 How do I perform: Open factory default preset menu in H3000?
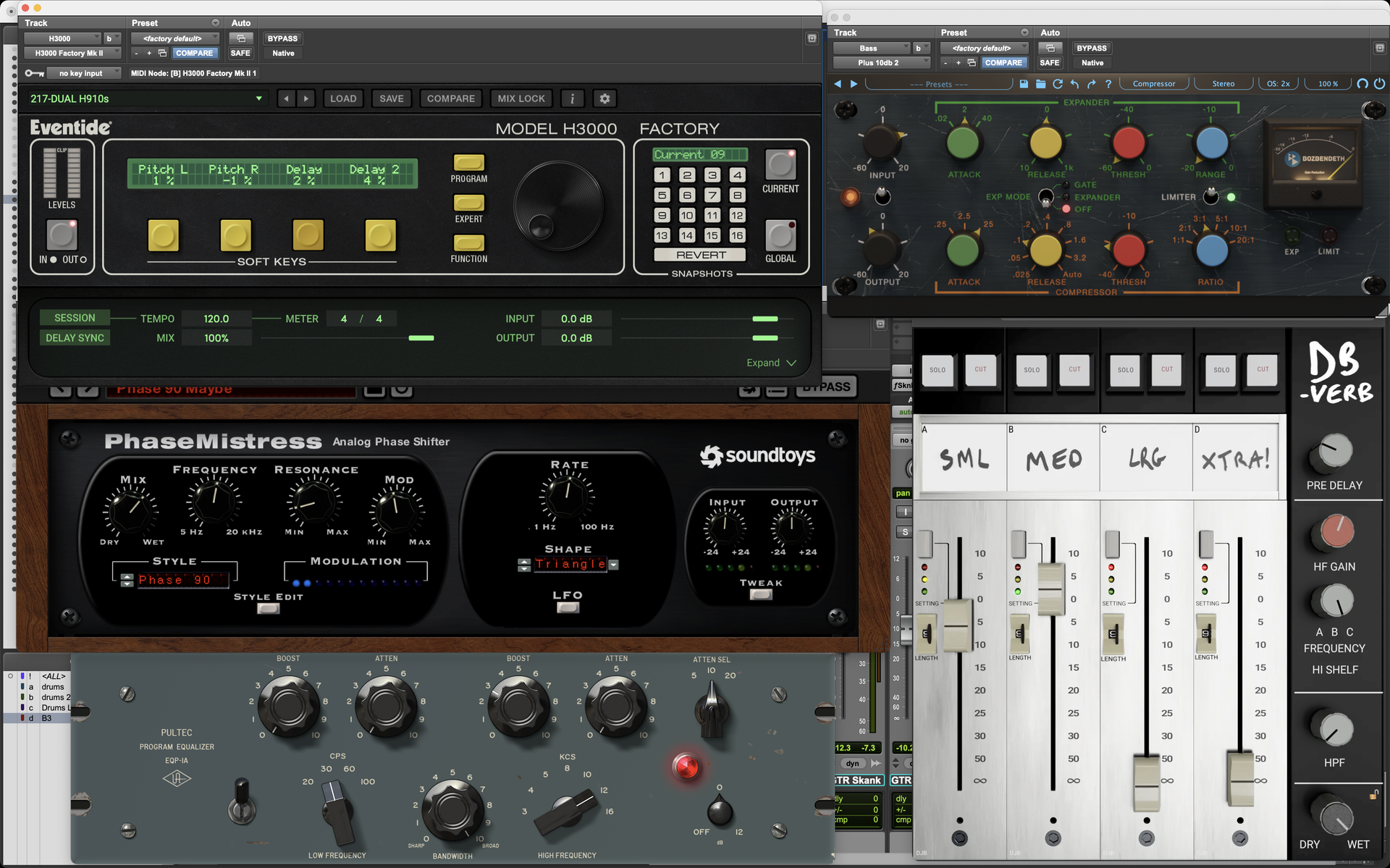[x=175, y=38]
